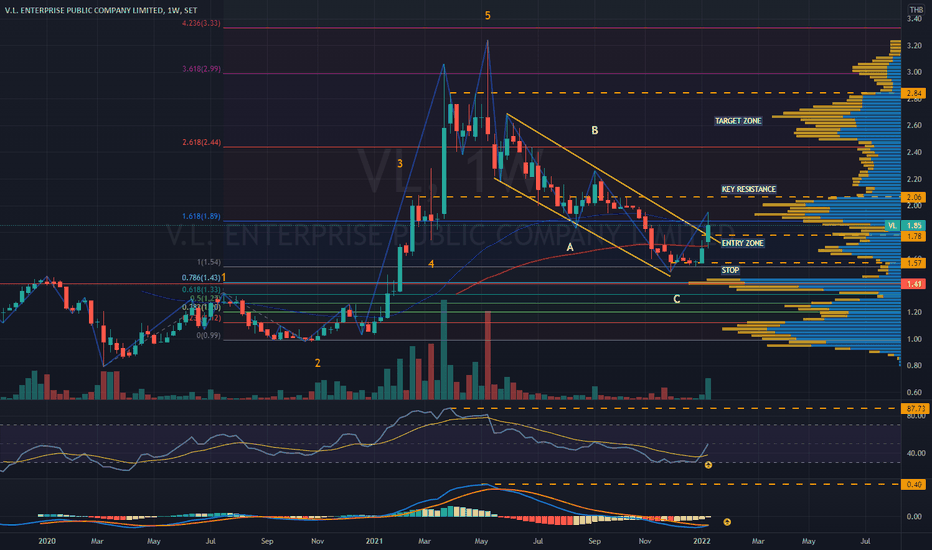Click the 2020 label on time axis
This screenshot has width=932, height=550.
46,541
